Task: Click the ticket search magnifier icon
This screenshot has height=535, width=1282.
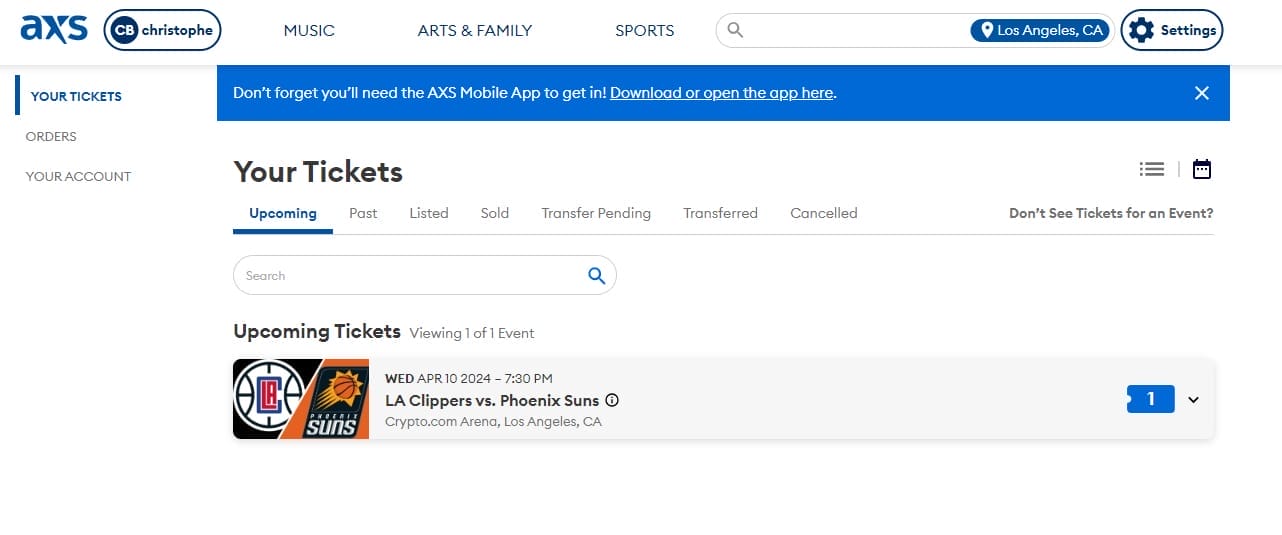Action: click(x=597, y=276)
